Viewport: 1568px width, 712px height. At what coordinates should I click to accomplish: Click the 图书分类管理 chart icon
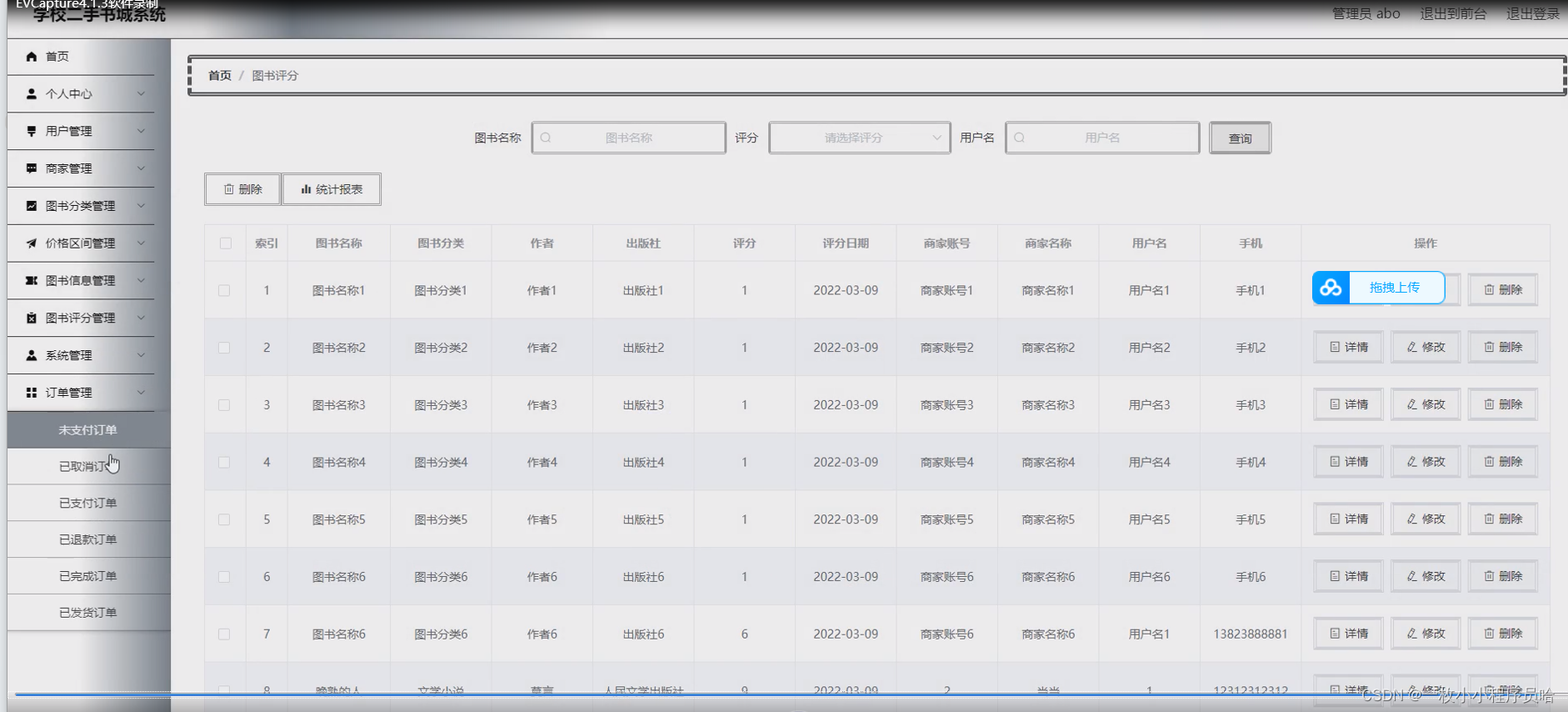(x=32, y=206)
